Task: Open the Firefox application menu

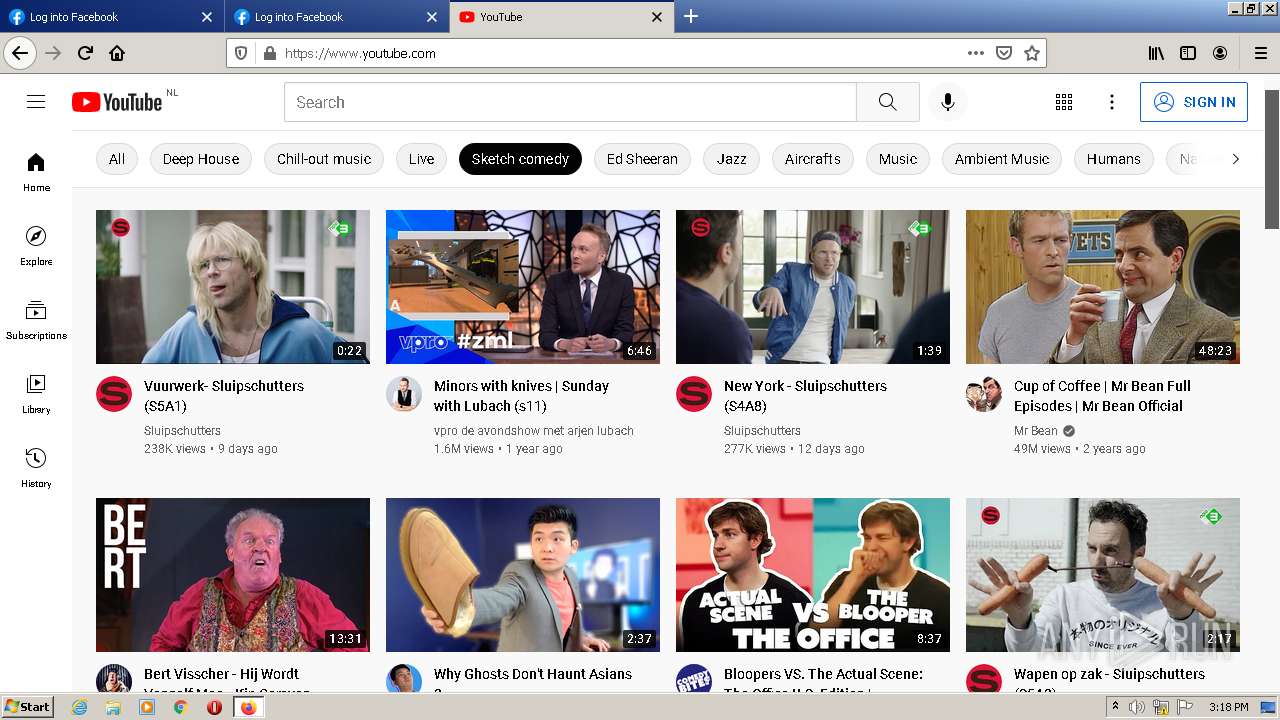Action: [1260, 53]
